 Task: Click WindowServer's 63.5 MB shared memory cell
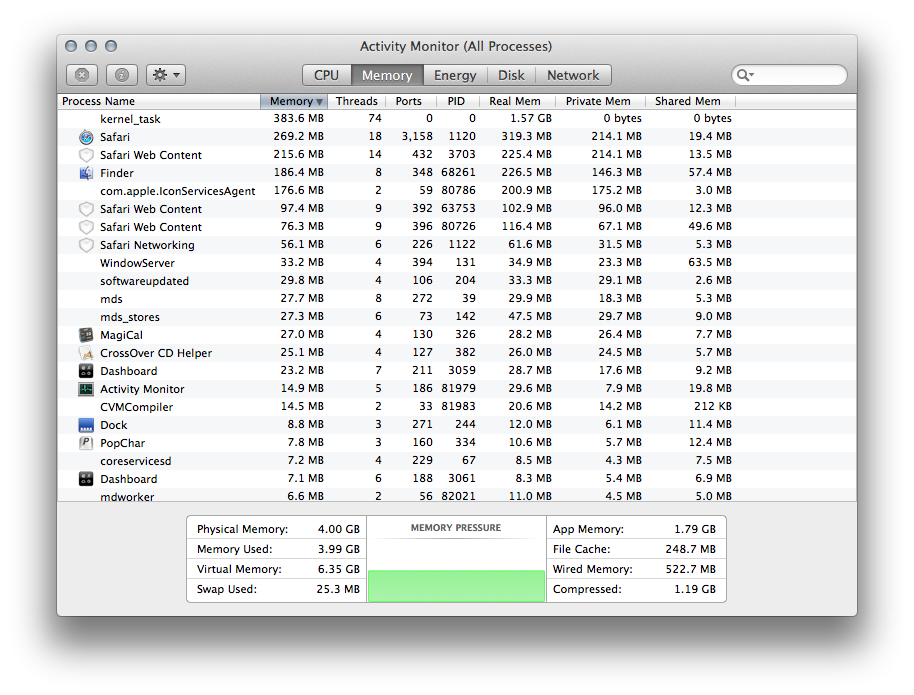pos(710,262)
